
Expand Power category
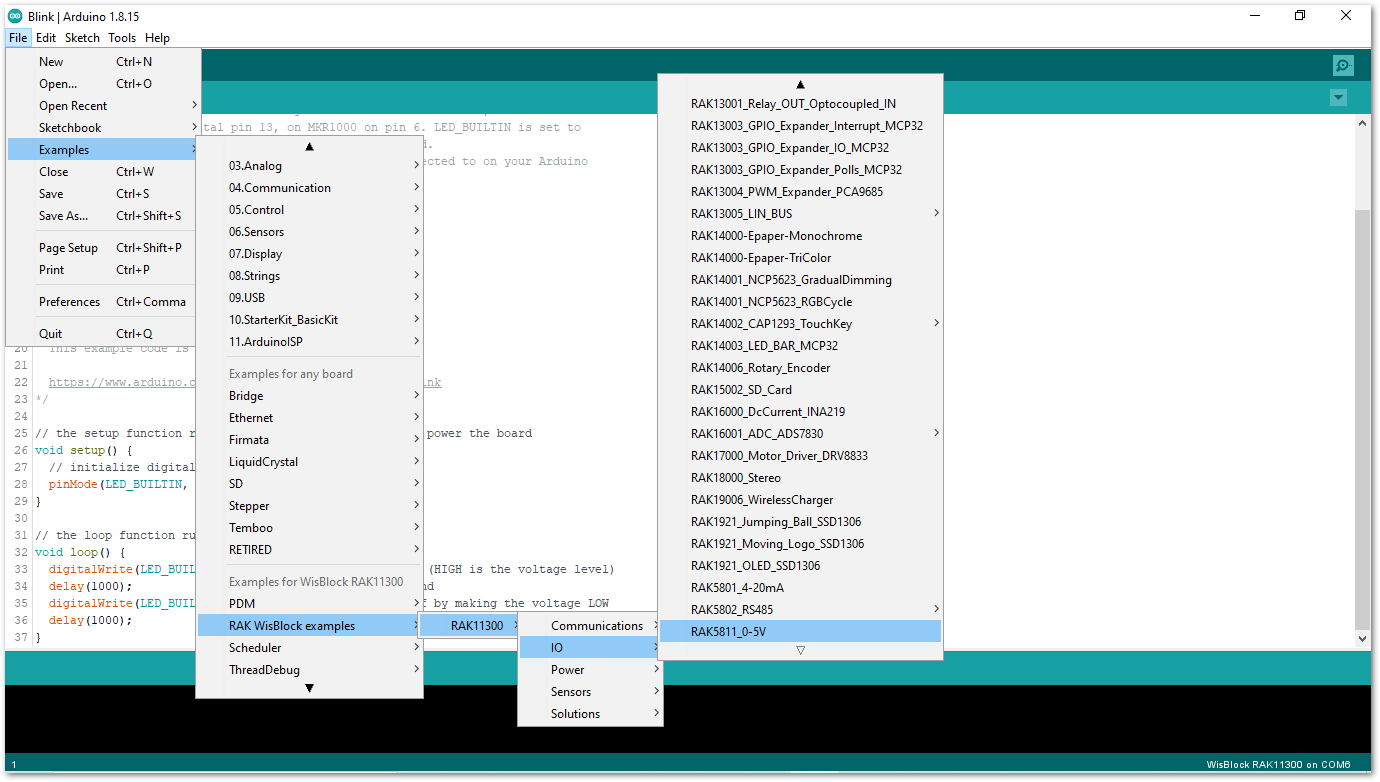[591, 670]
